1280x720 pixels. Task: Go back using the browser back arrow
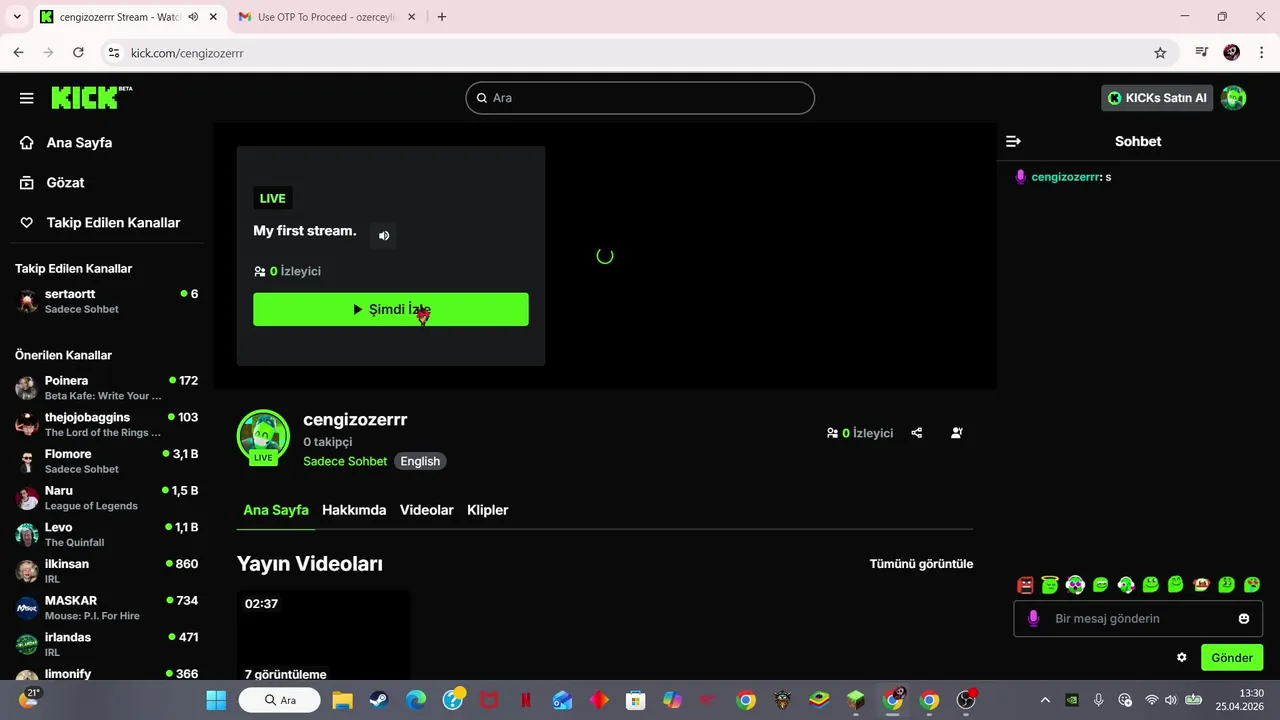click(18, 53)
